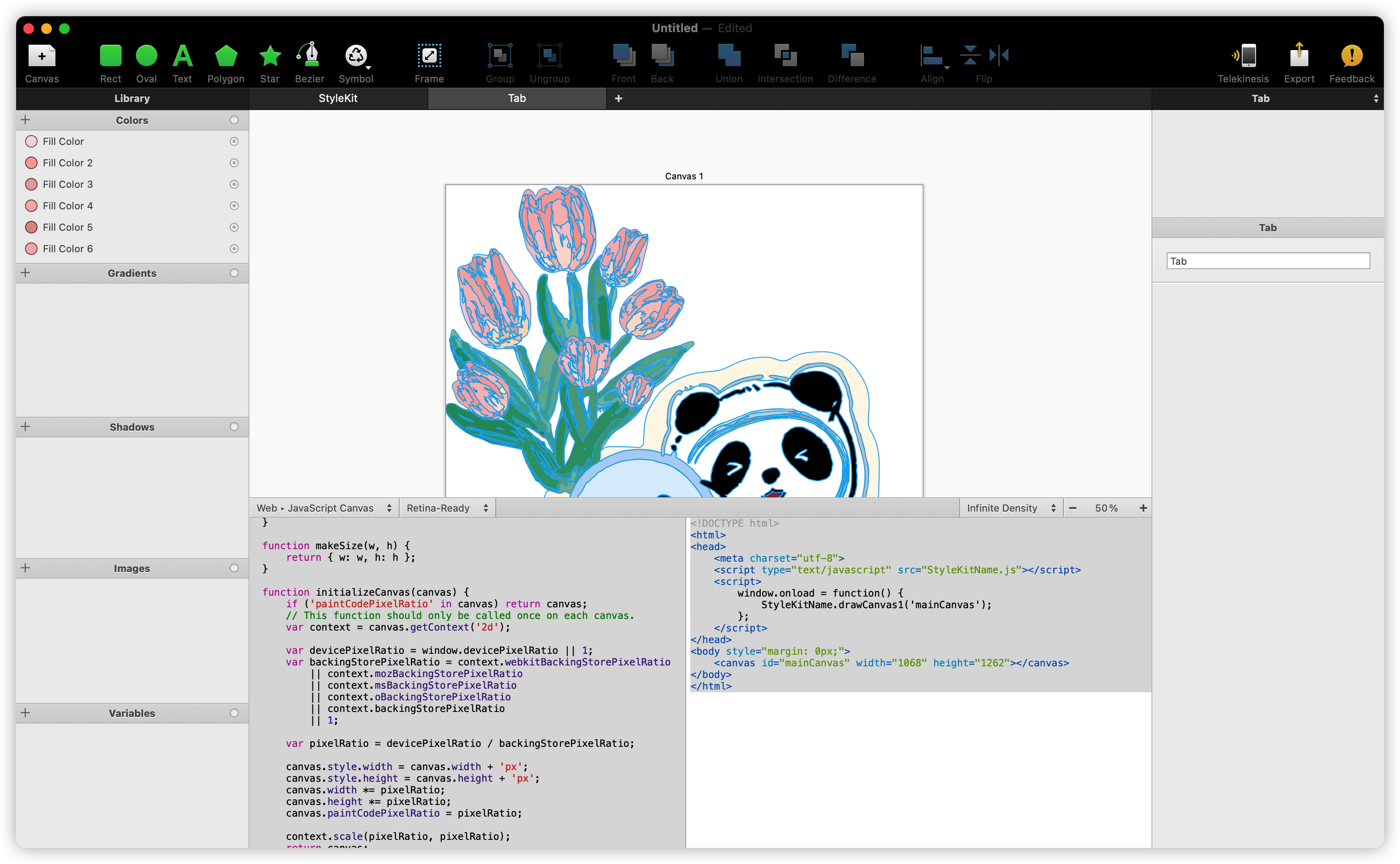Toggle the circle in the Shadows header
1400x864 pixels.
click(234, 427)
